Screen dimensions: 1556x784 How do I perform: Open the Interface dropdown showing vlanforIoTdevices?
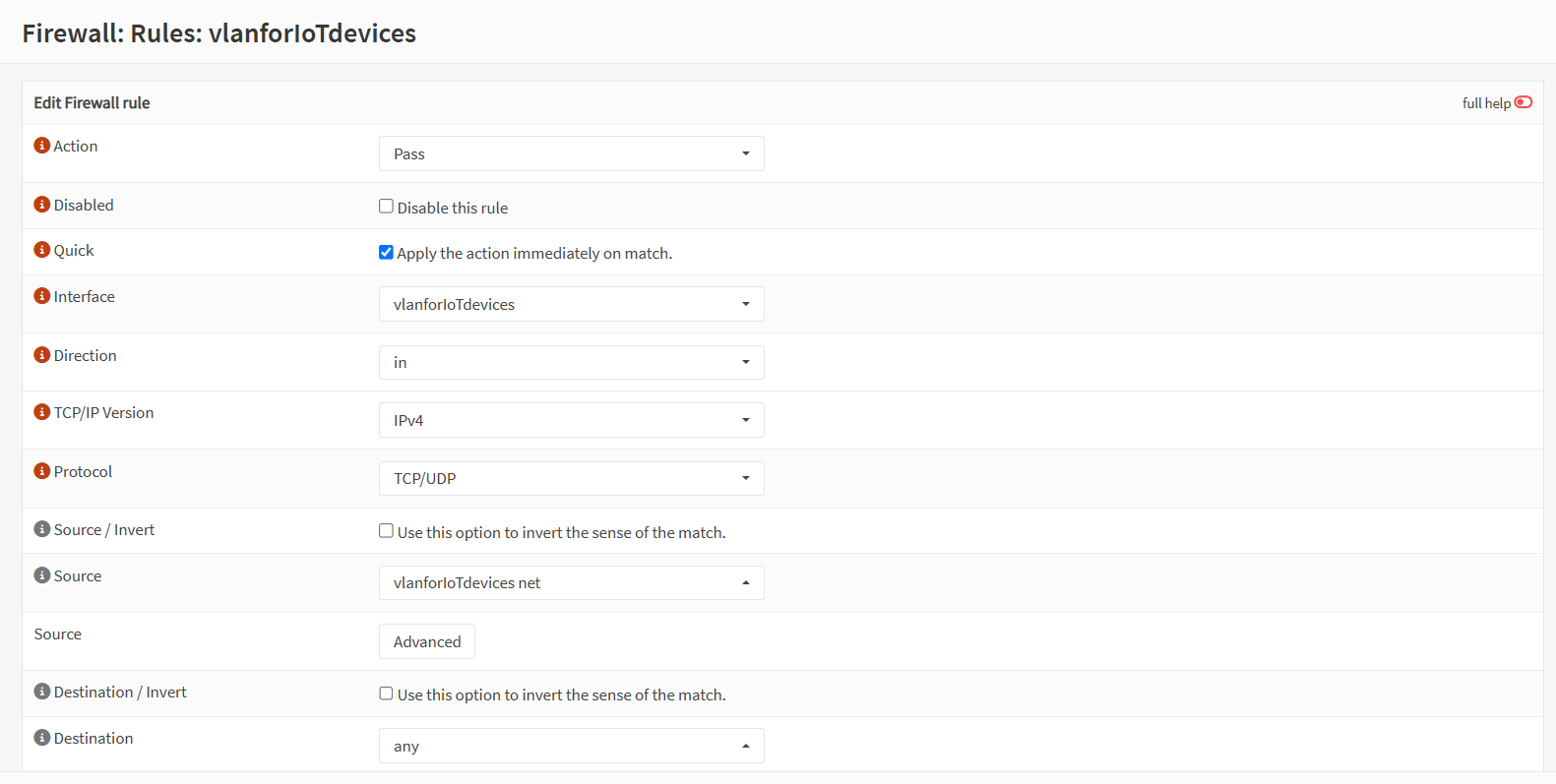click(x=572, y=304)
